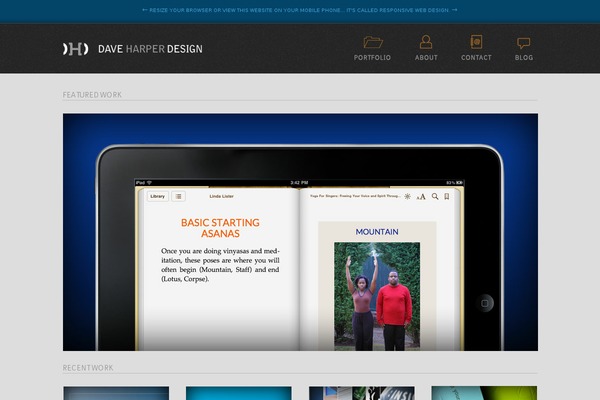Click the Linda Lister author text
This screenshot has width=600, height=400.
point(221,196)
